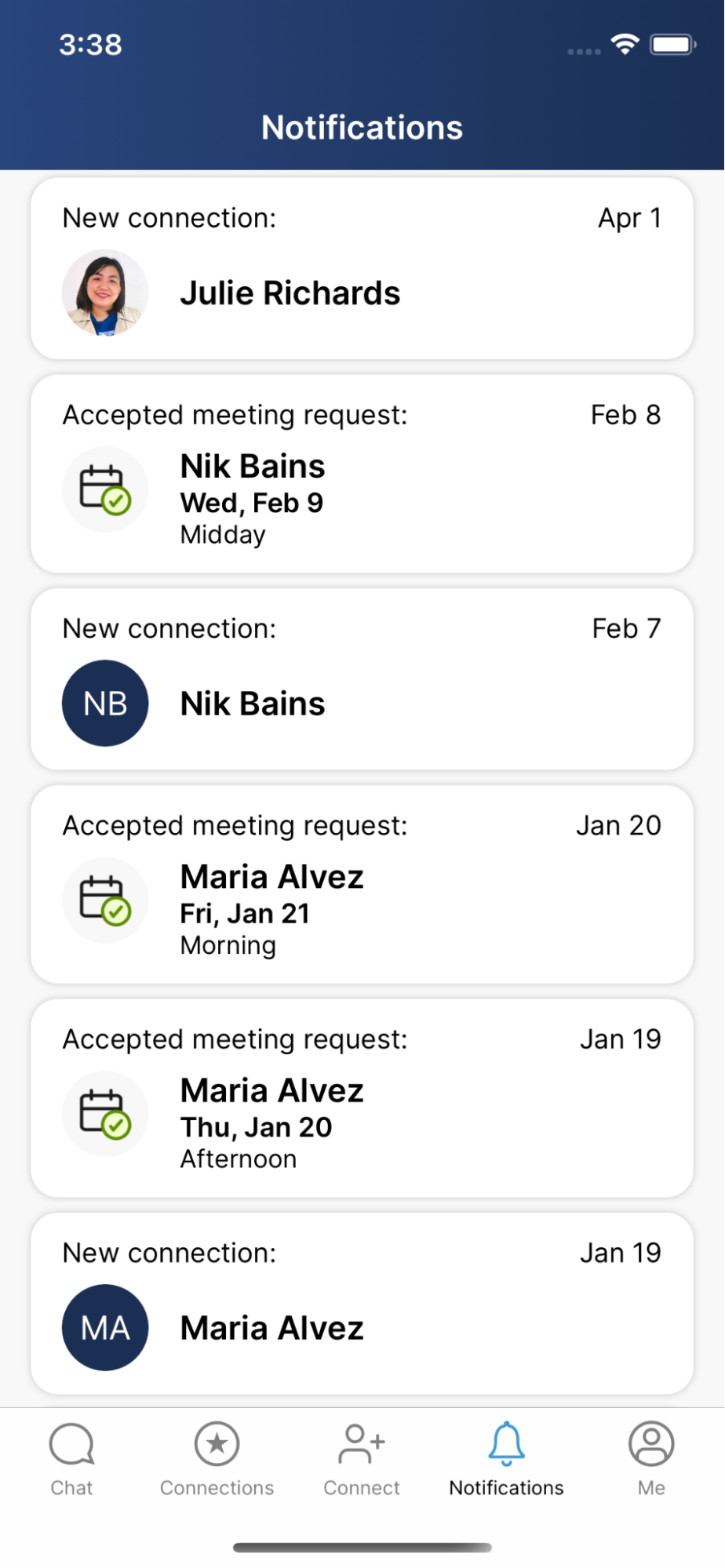The width and height of the screenshot is (725, 1568).
Task: Switch to the Connections tab label
Action: 217,1488
